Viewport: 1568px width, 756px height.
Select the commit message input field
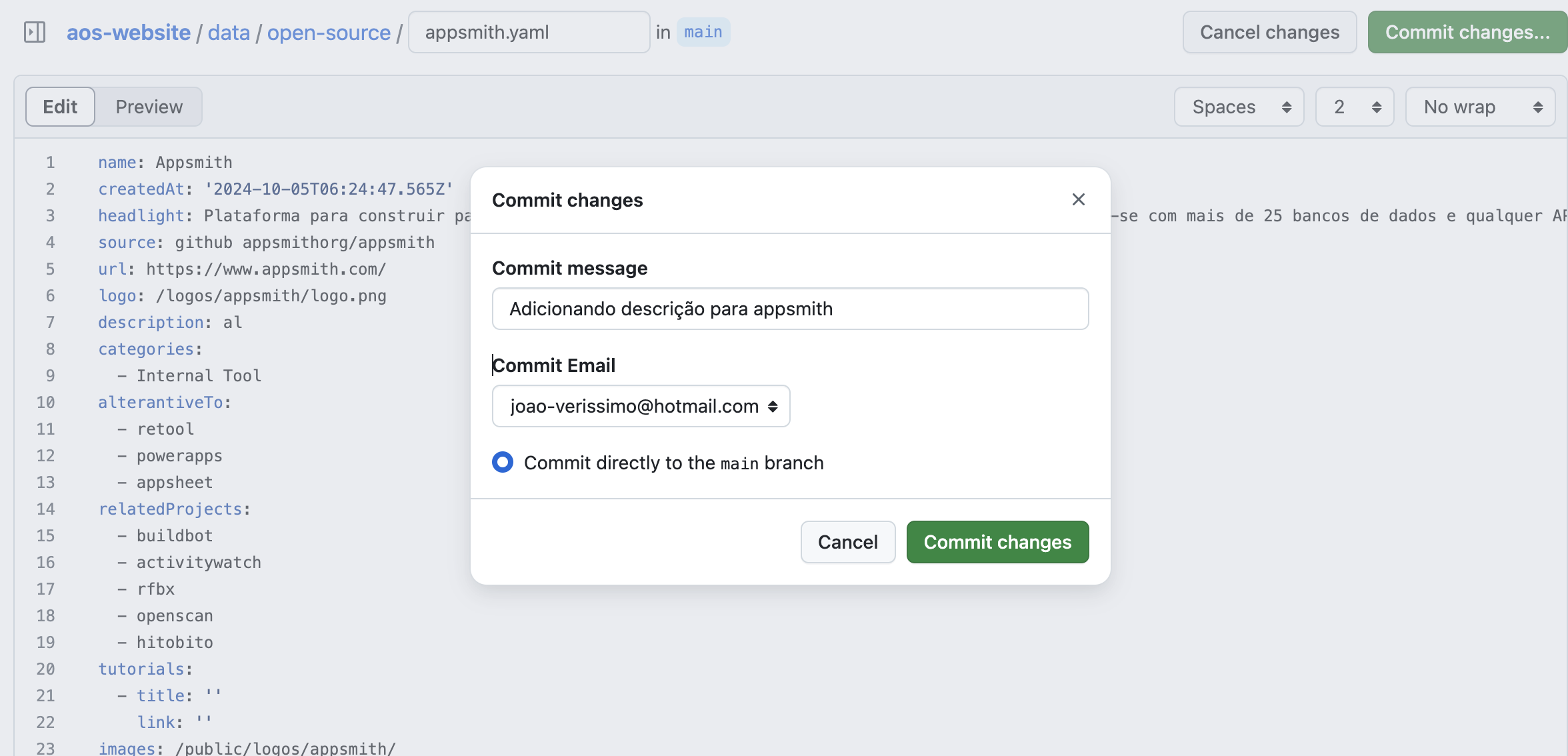pos(790,308)
